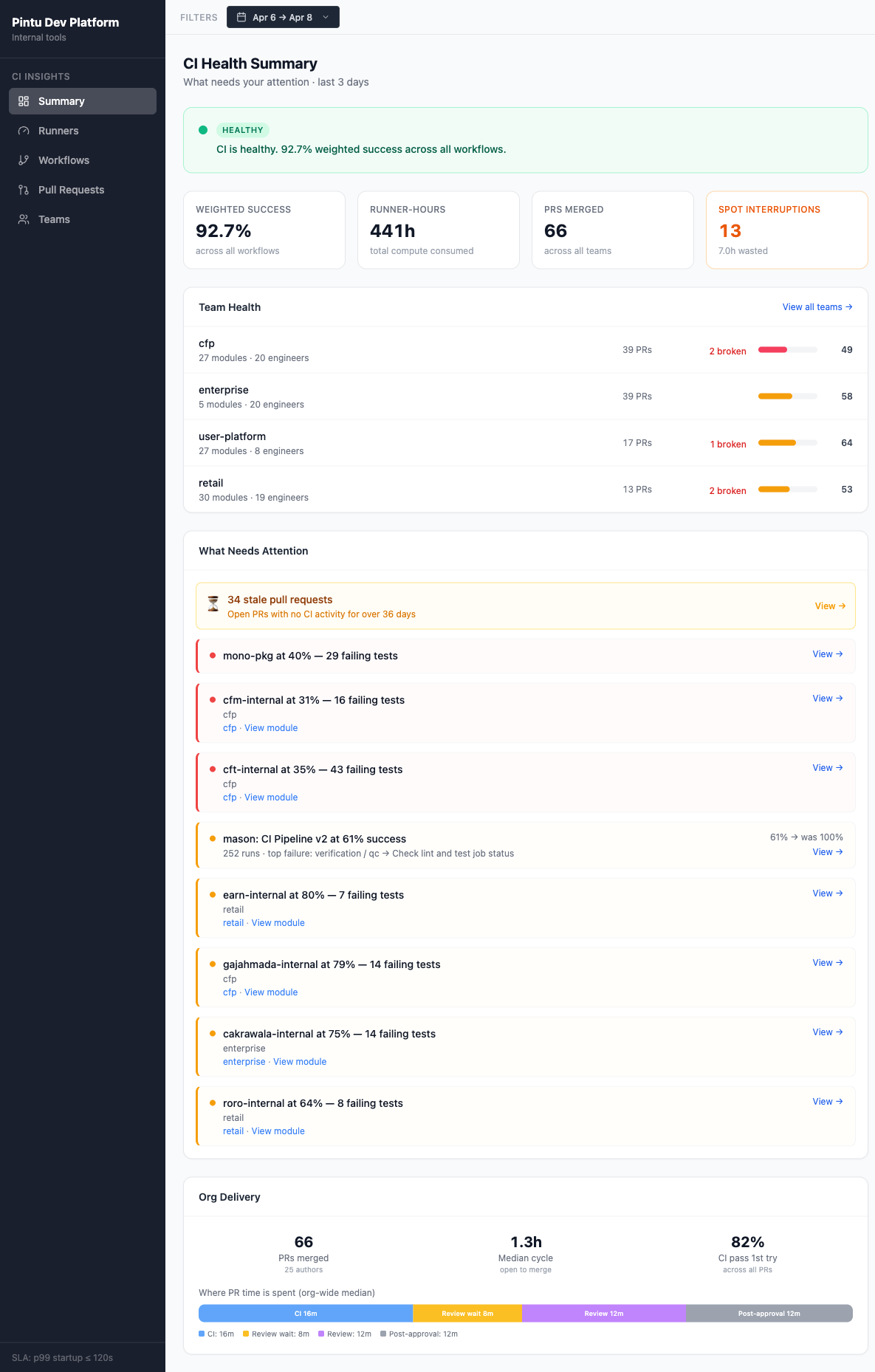Click the green healthy status dot

[x=203, y=130]
